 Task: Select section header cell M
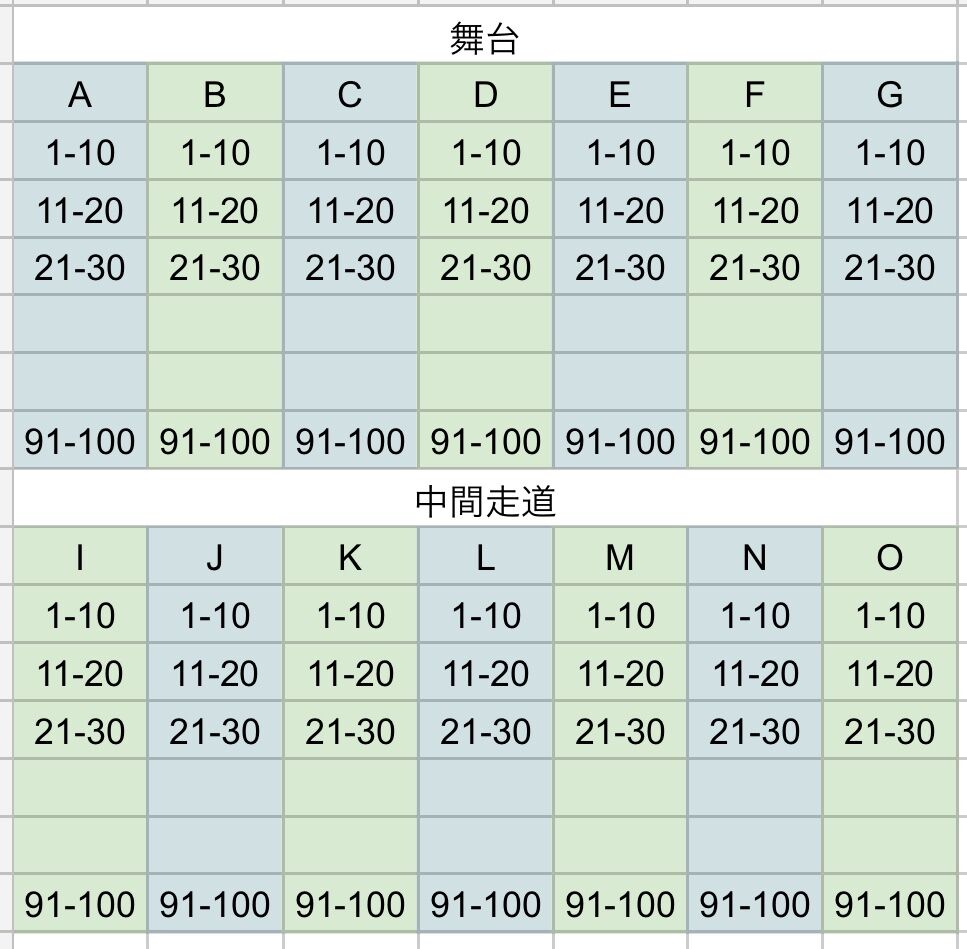[620, 556]
